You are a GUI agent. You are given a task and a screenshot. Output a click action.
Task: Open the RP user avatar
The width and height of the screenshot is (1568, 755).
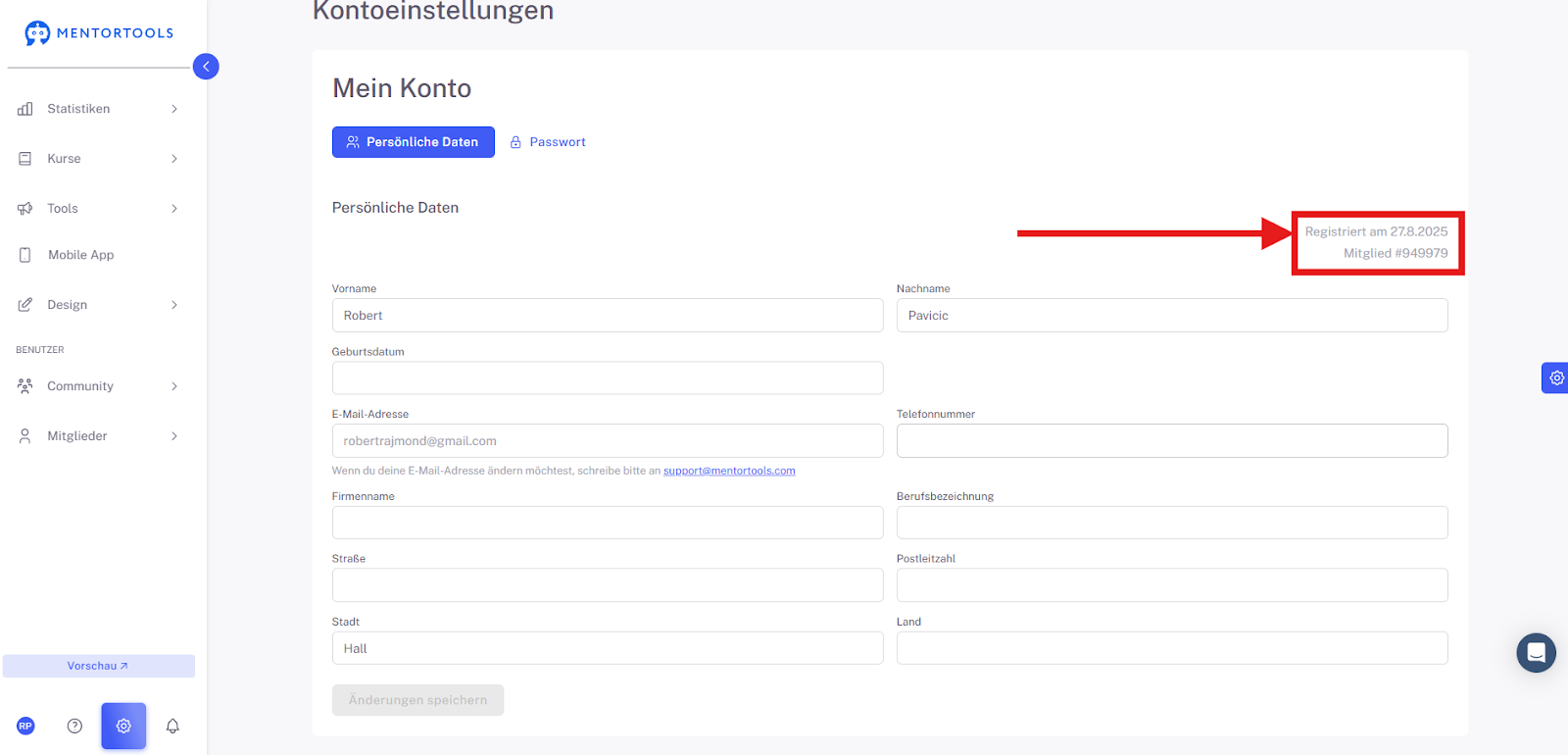pyautogui.click(x=25, y=727)
